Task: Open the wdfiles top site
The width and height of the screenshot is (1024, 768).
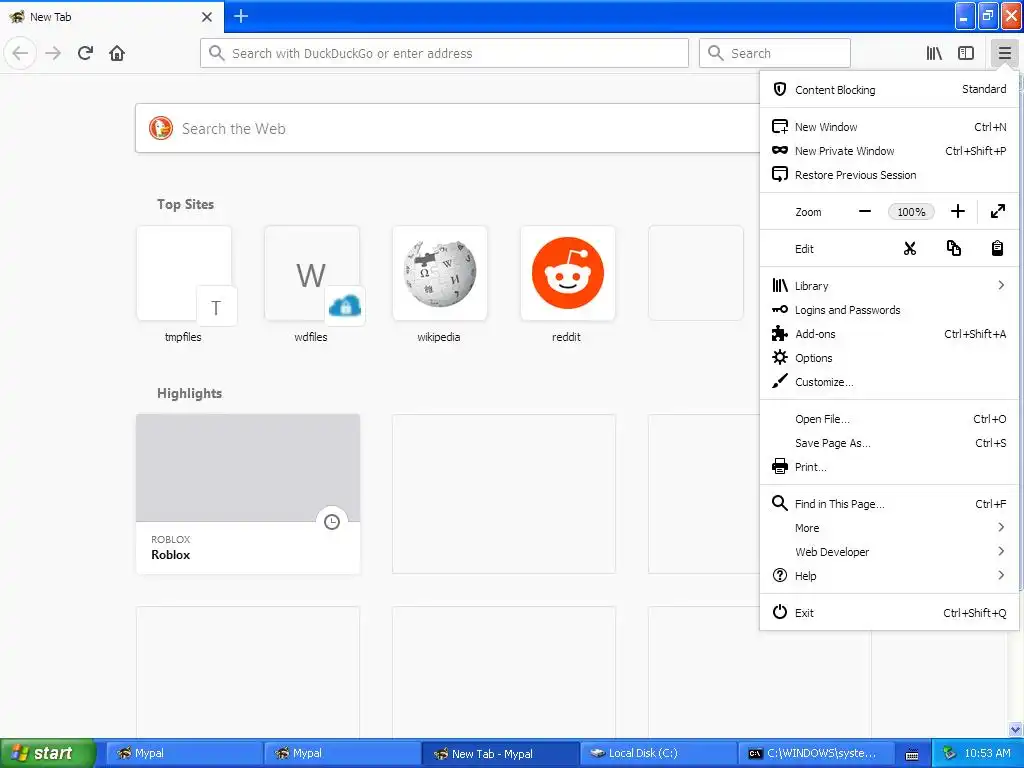Action: point(312,285)
